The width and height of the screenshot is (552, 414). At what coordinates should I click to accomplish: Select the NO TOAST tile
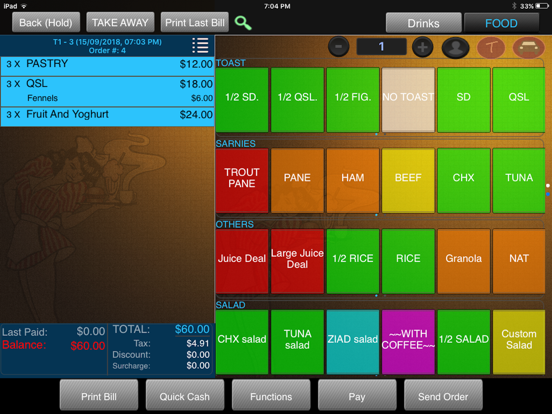click(x=408, y=100)
